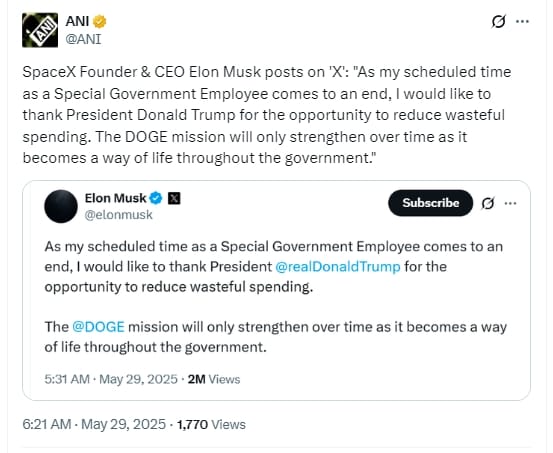This screenshot has width=553, height=453.
Task: Open more options menu on ANI post
Action: 522,22
